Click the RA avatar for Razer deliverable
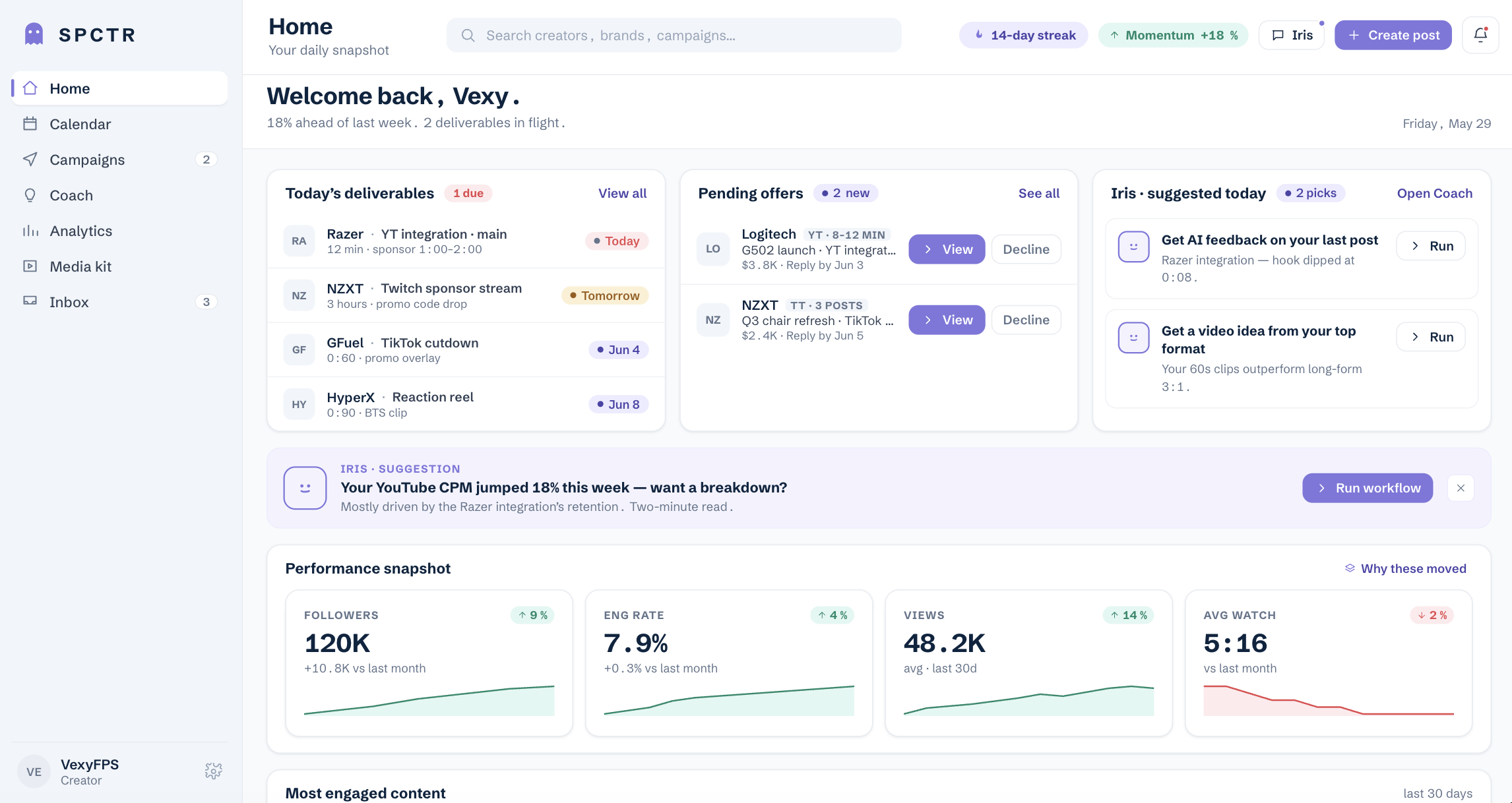Image resolution: width=1512 pixels, height=803 pixels. point(299,241)
